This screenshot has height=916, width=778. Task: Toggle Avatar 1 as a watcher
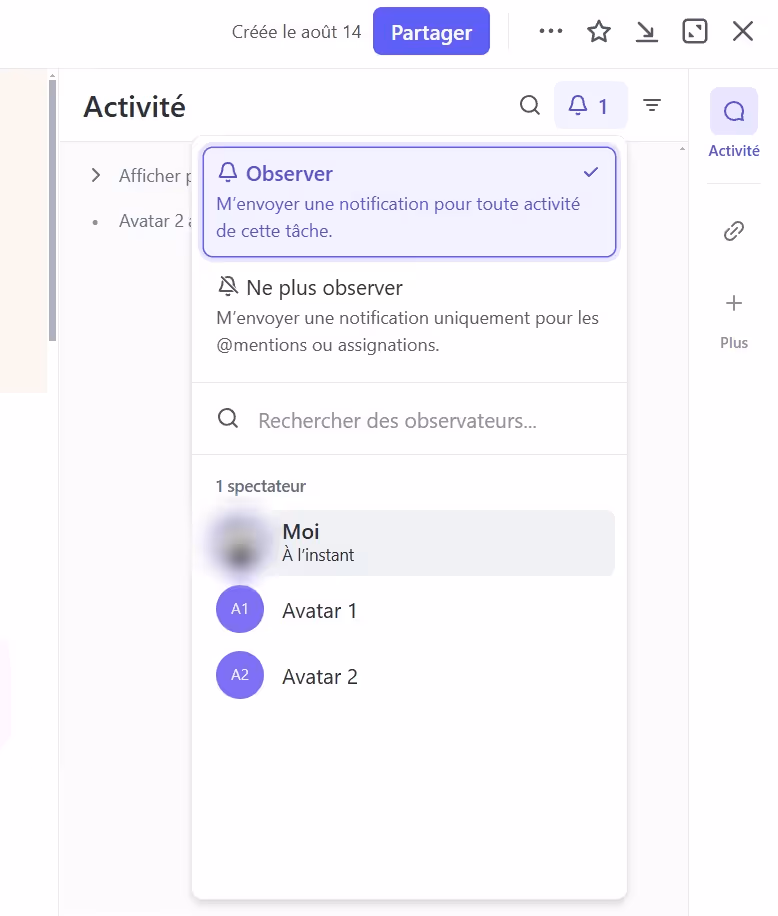pyautogui.click(x=409, y=610)
